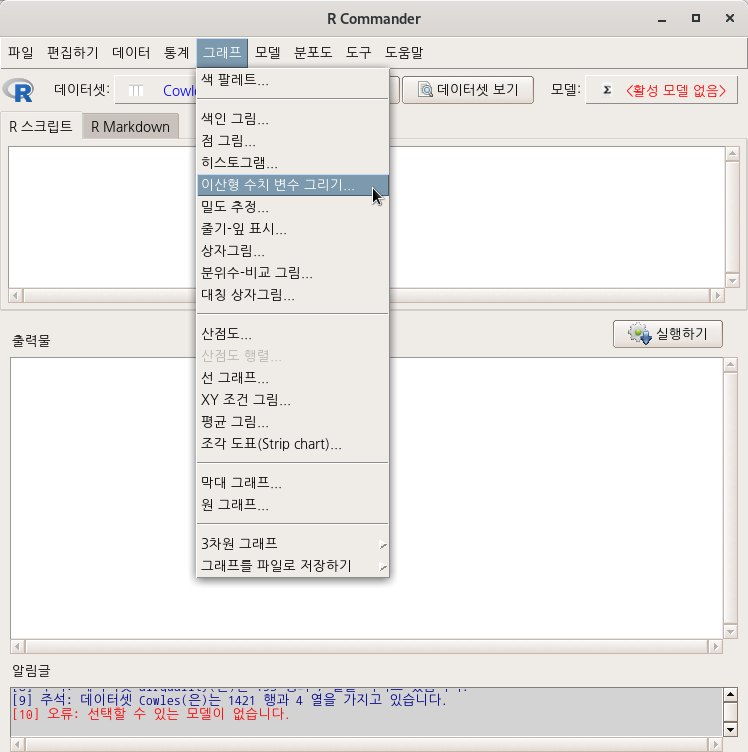Click the output pane scroll down arrow

730,632
